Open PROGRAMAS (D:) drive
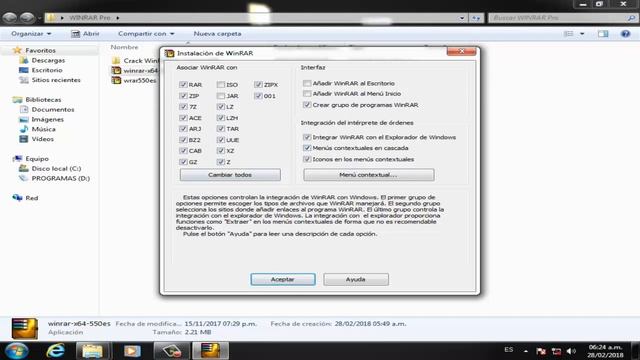This screenshot has height=360, width=640. point(60,178)
